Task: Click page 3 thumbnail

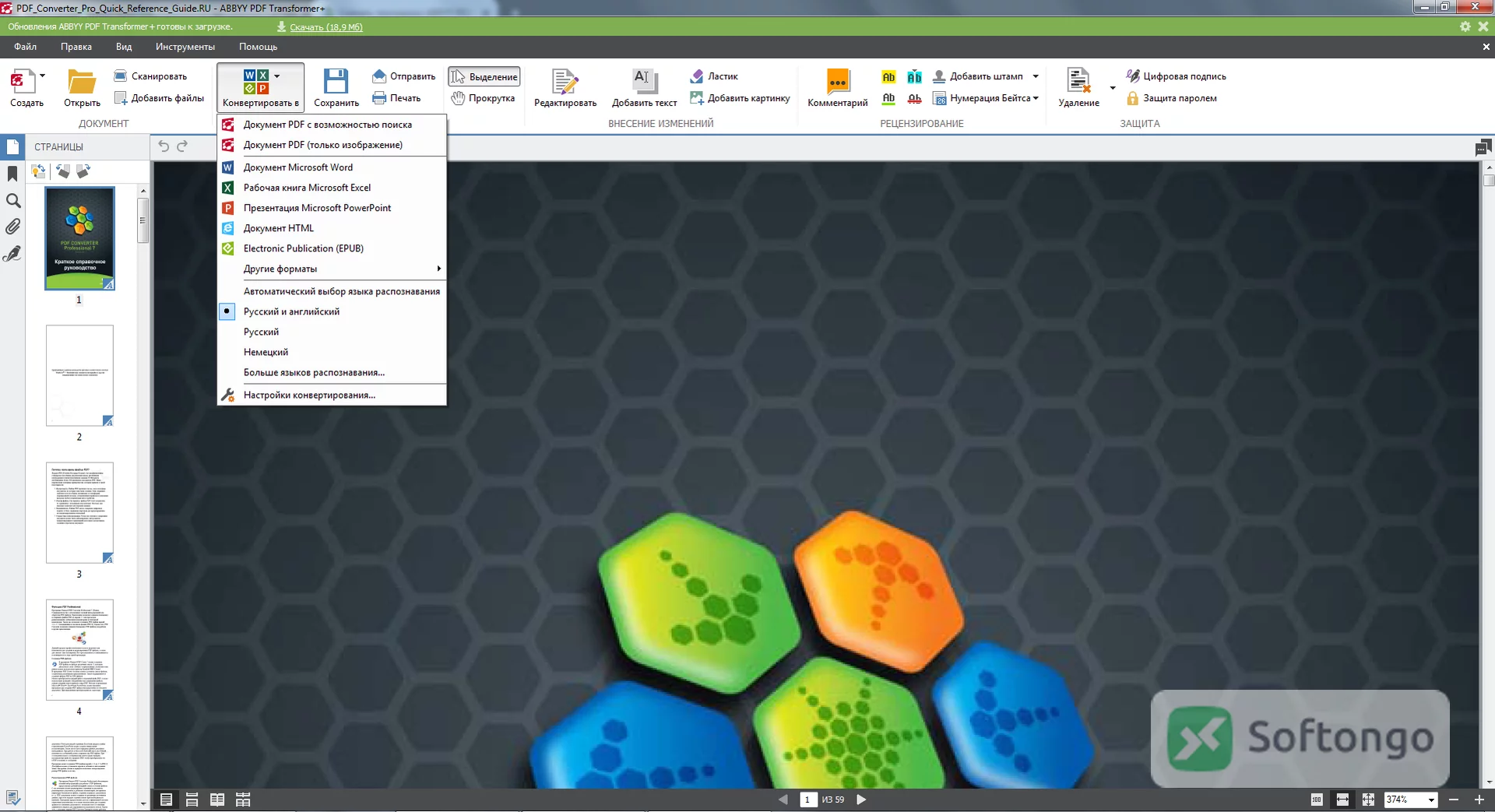Action: 79,512
